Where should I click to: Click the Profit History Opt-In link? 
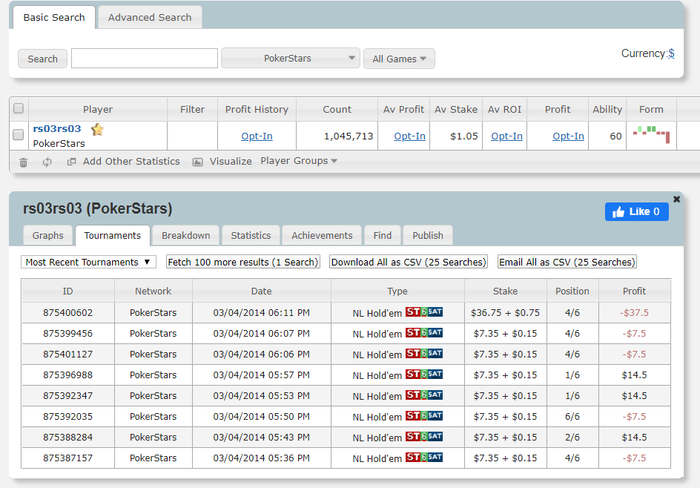click(x=257, y=136)
